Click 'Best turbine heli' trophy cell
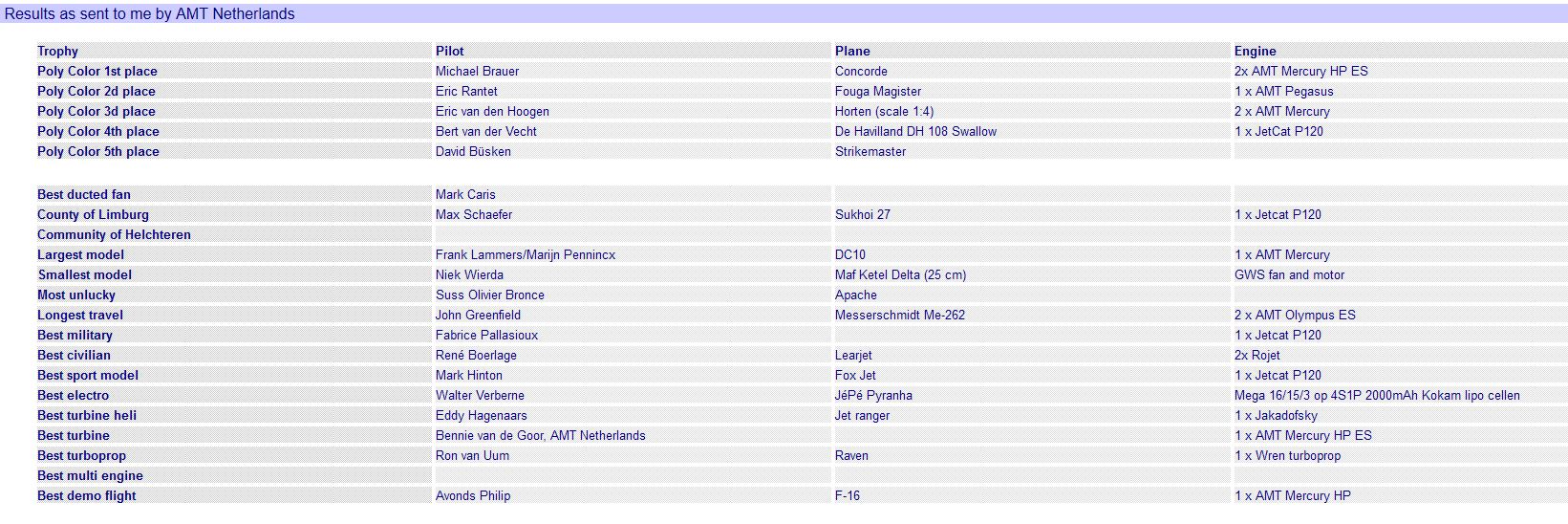The width and height of the screenshot is (1568, 524). pos(87,415)
